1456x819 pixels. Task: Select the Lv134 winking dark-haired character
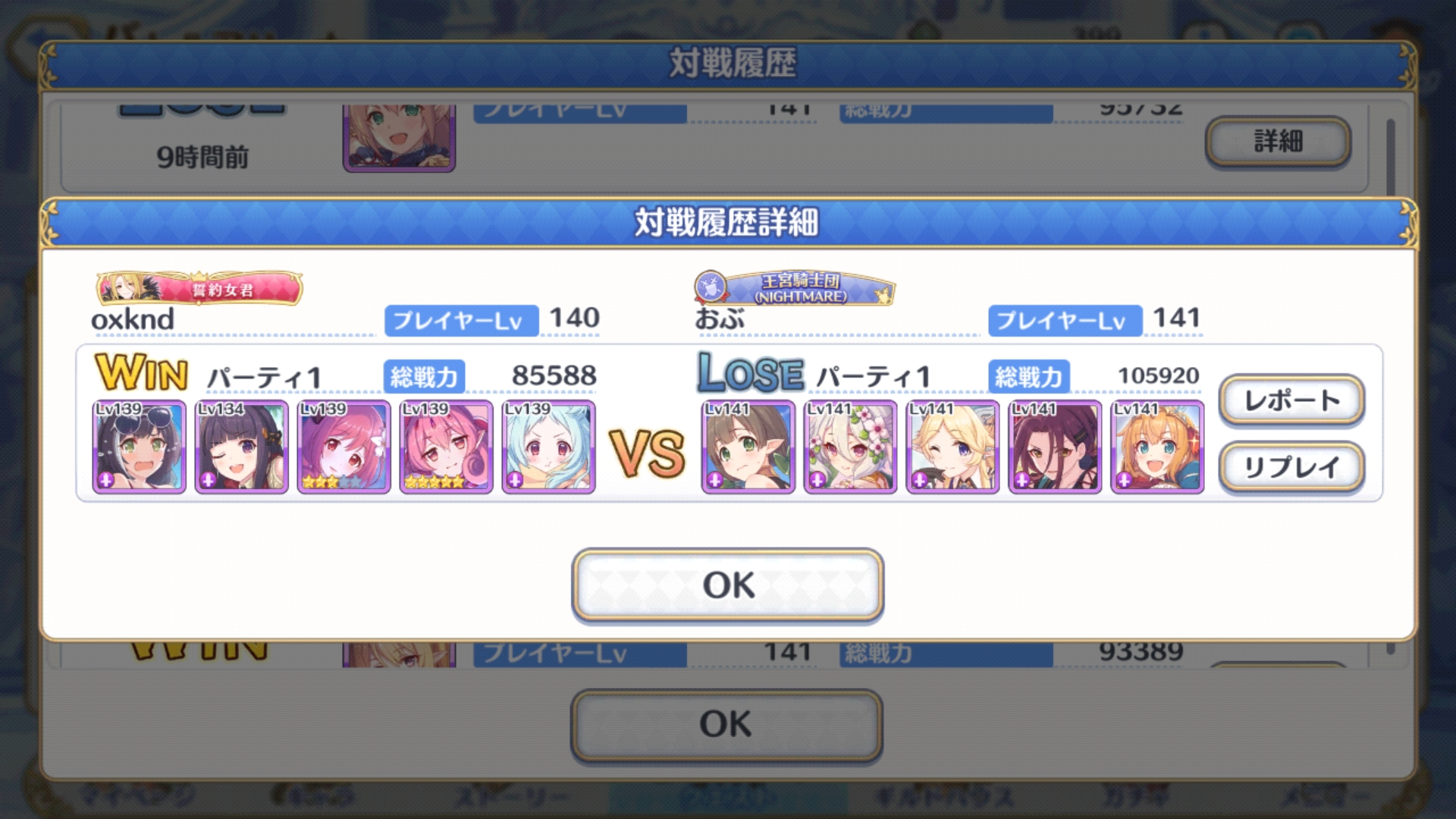pyautogui.click(x=241, y=447)
